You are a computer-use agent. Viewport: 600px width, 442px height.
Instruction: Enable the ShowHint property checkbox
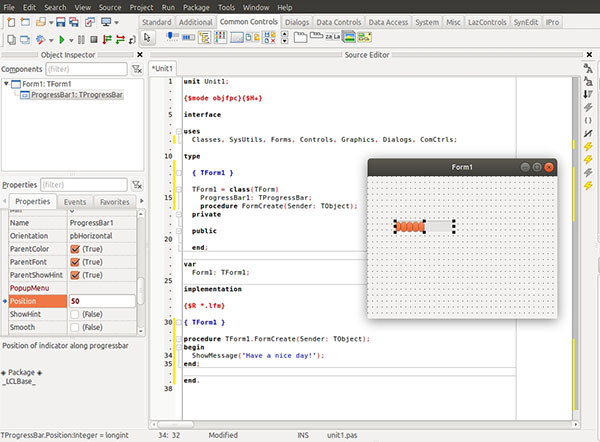tap(75, 314)
